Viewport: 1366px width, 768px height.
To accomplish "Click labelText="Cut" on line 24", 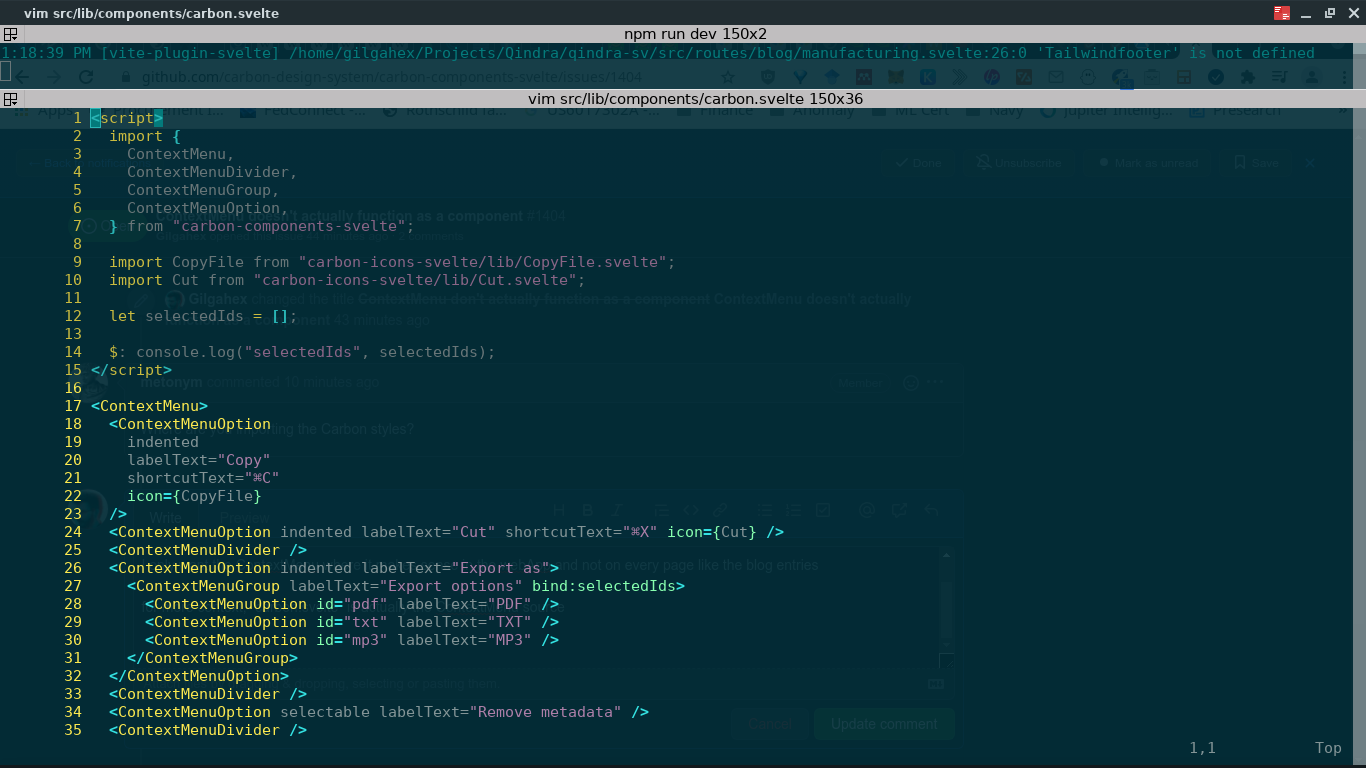I will [x=429, y=532].
